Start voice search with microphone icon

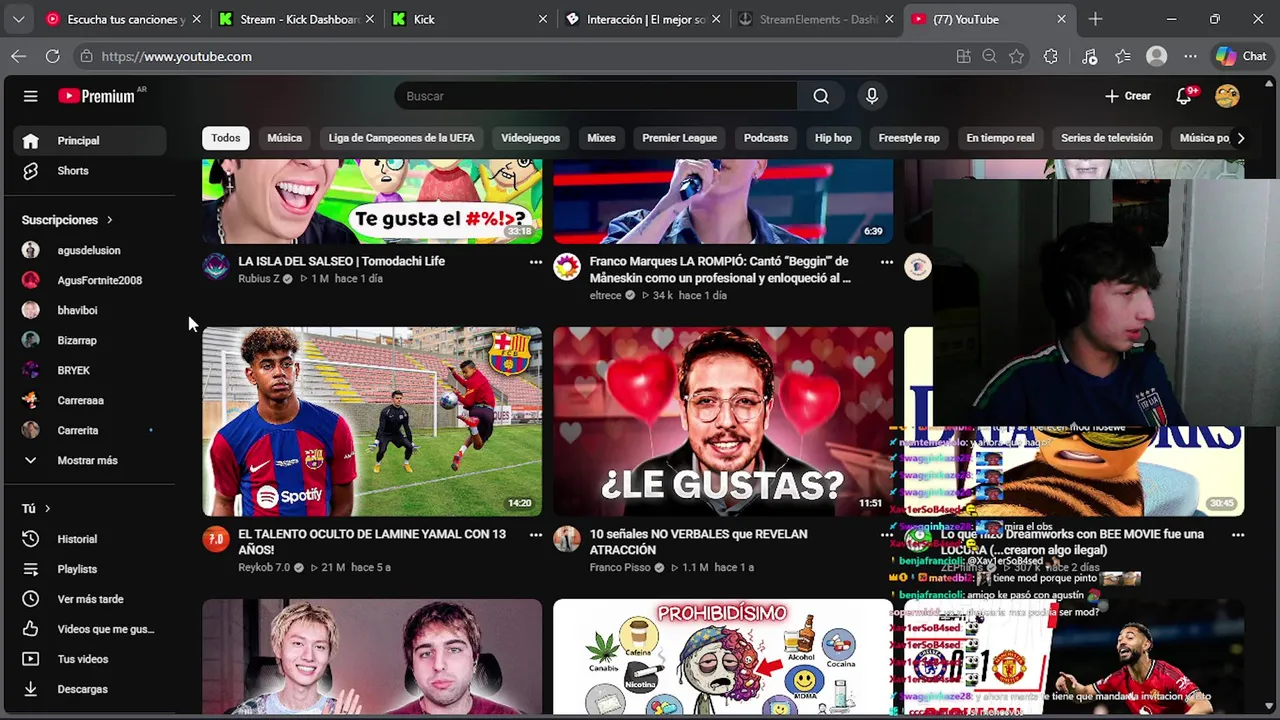[x=872, y=96]
